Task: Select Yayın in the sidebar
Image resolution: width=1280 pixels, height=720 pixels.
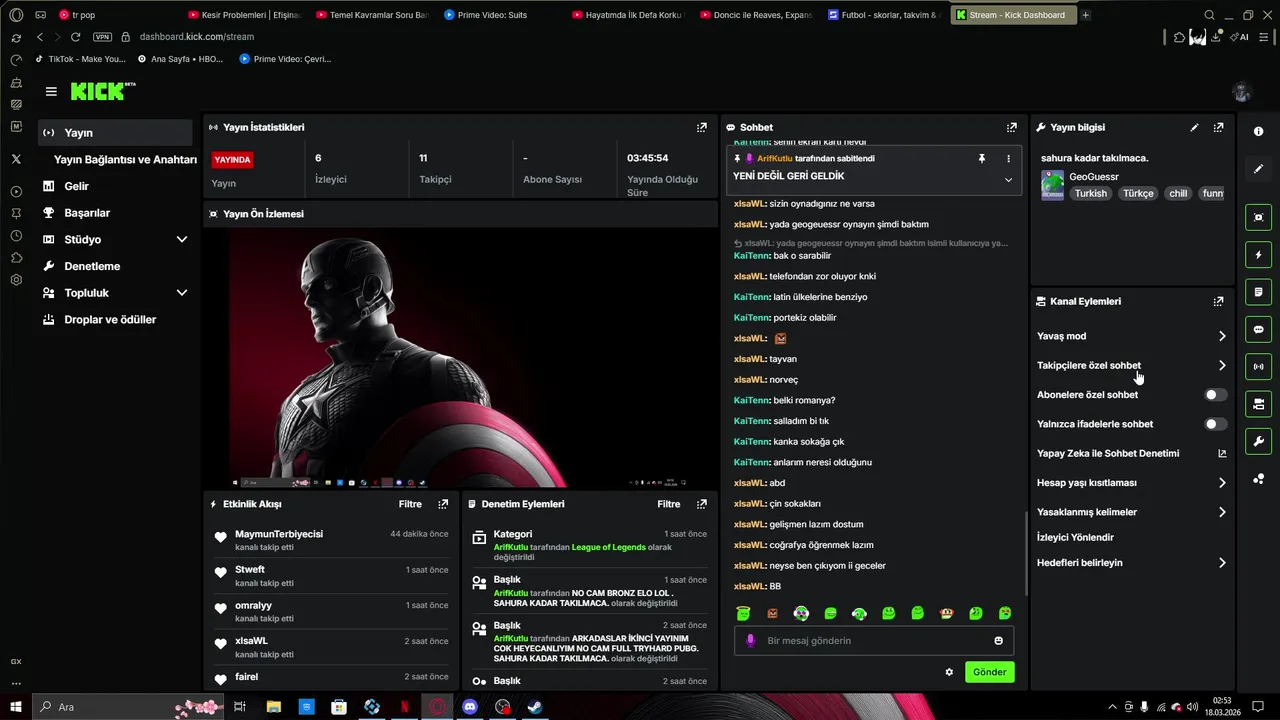Action: pyautogui.click(x=115, y=133)
